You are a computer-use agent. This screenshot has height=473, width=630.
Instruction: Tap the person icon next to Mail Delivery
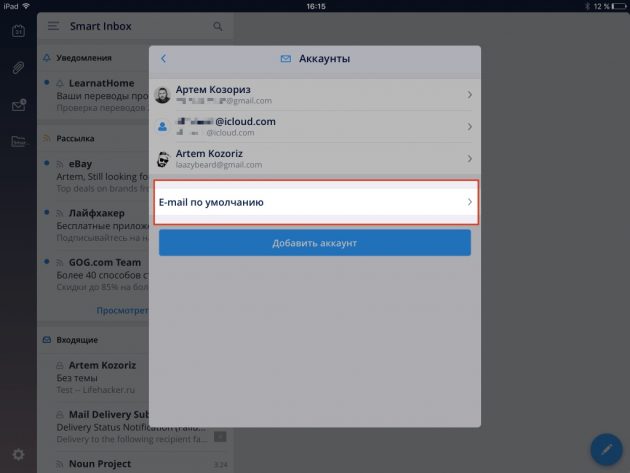point(60,415)
